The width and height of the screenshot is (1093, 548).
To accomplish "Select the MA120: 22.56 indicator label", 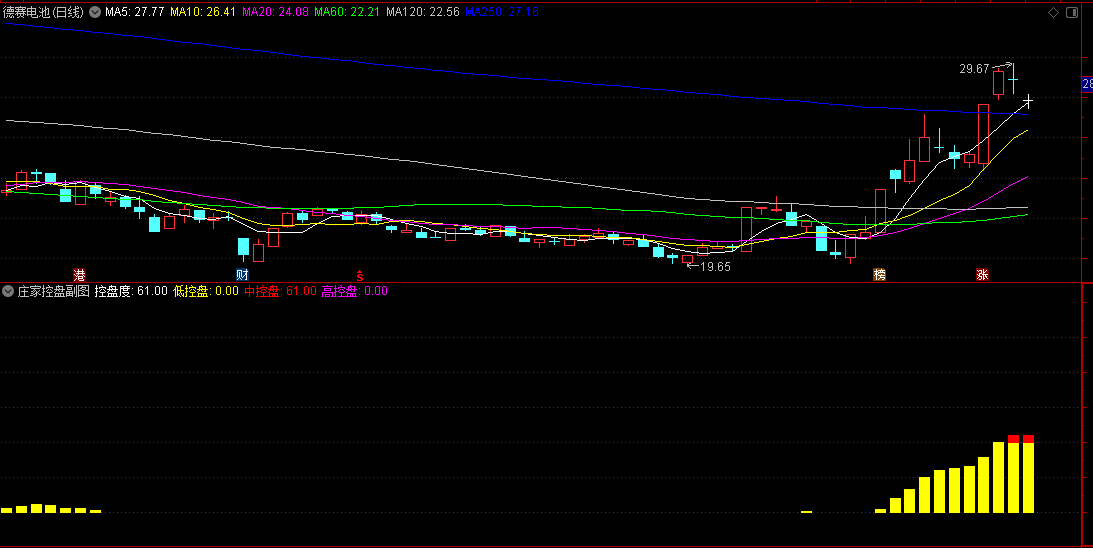I will [423, 12].
